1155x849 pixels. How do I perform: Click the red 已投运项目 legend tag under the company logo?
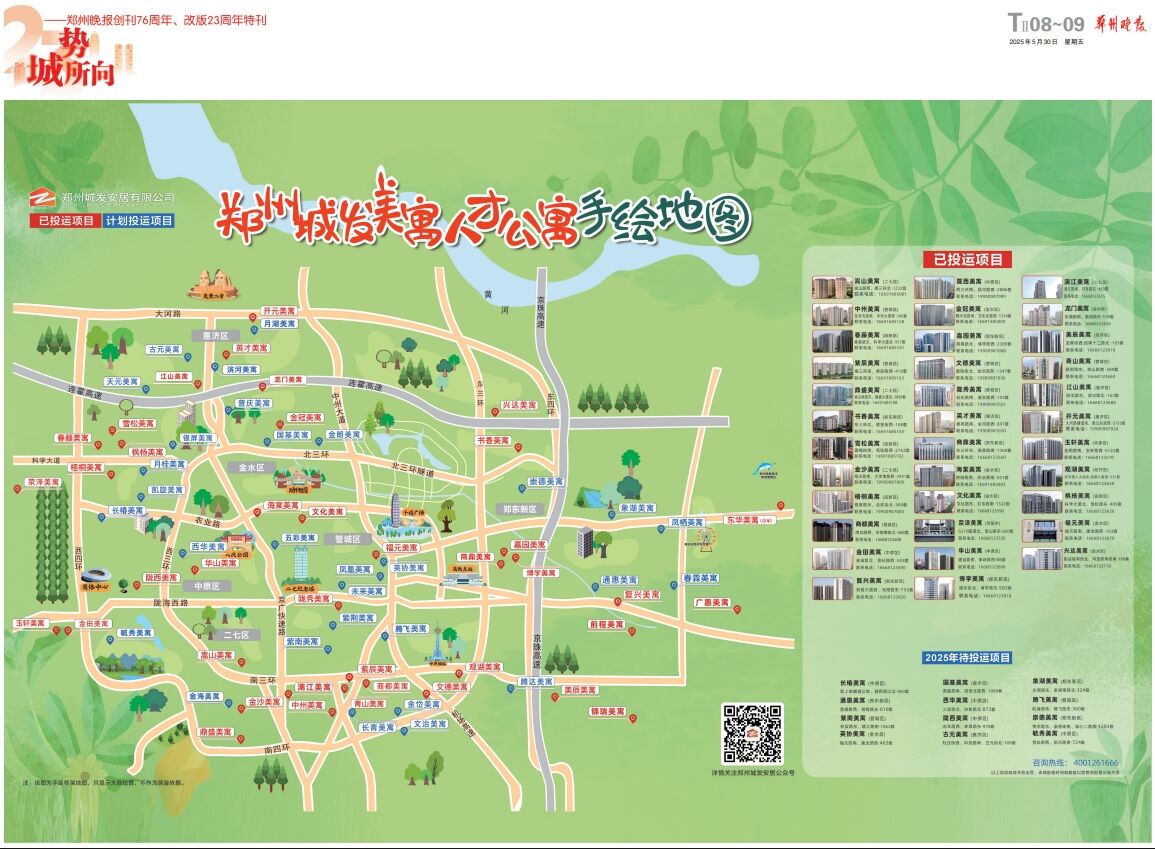(x=66, y=220)
